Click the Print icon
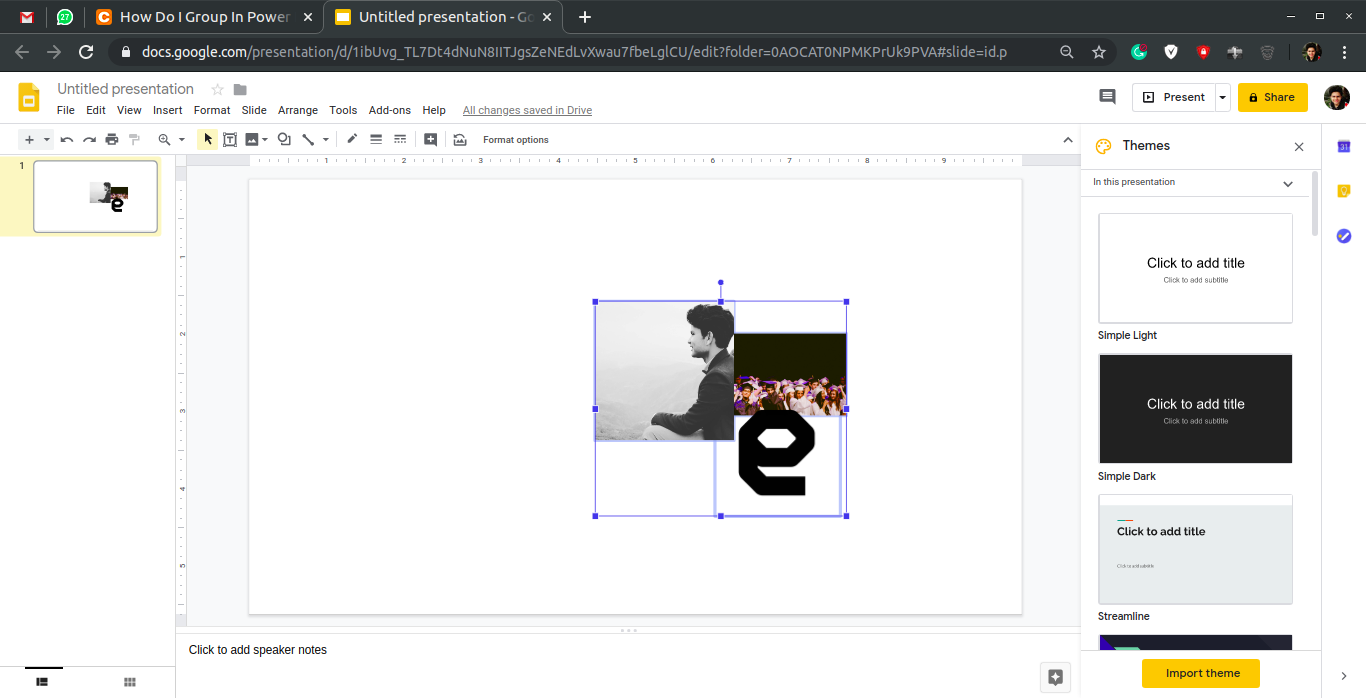 tap(111, 140)
